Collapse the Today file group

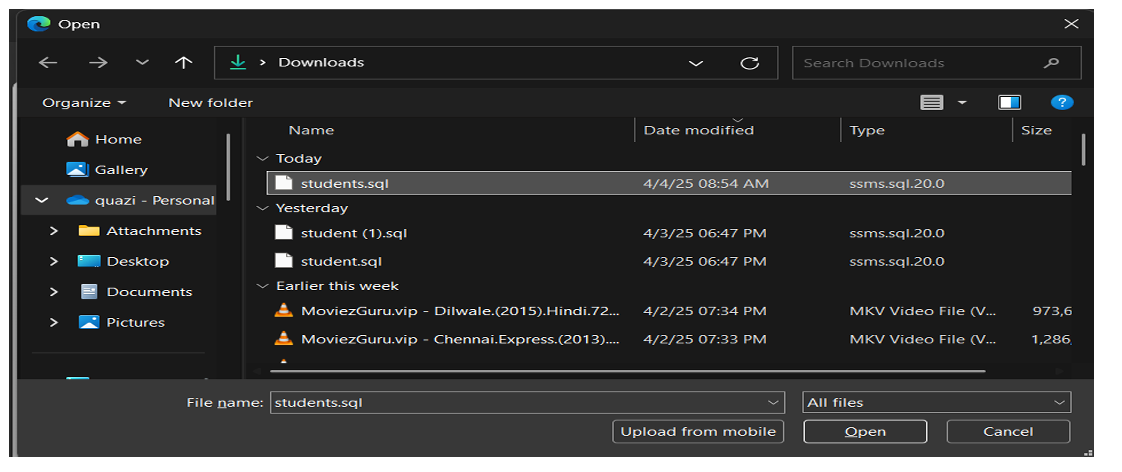(263, 159)
